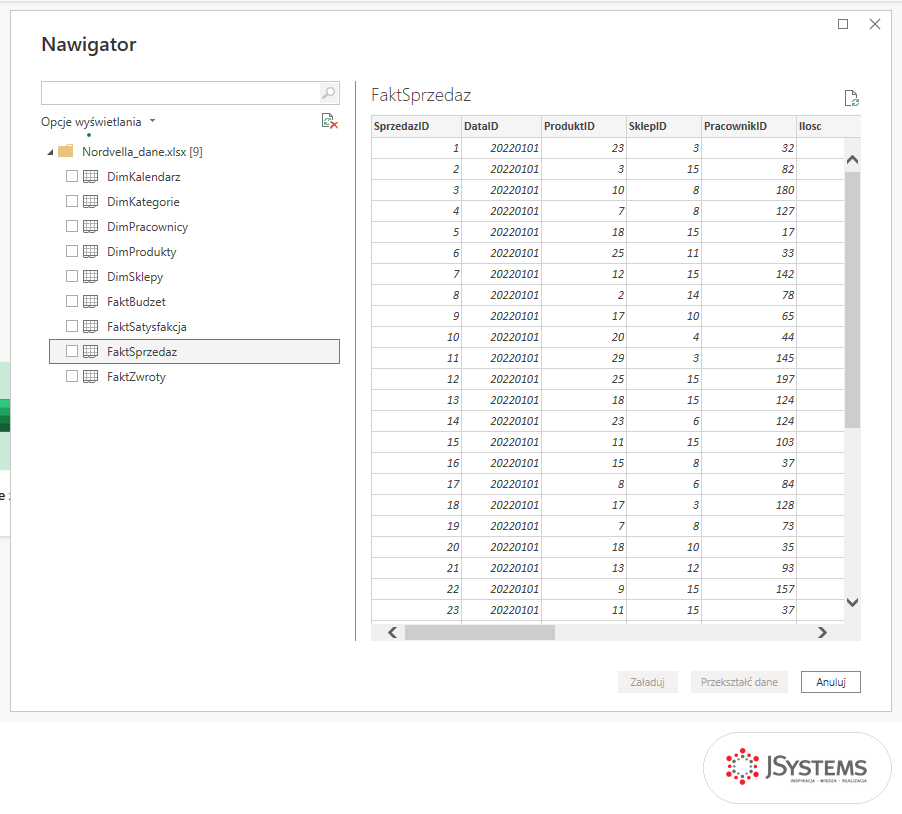Screen dimensions: 902x814
Task: Click the JSystems logo
Action: pos(797,767)
